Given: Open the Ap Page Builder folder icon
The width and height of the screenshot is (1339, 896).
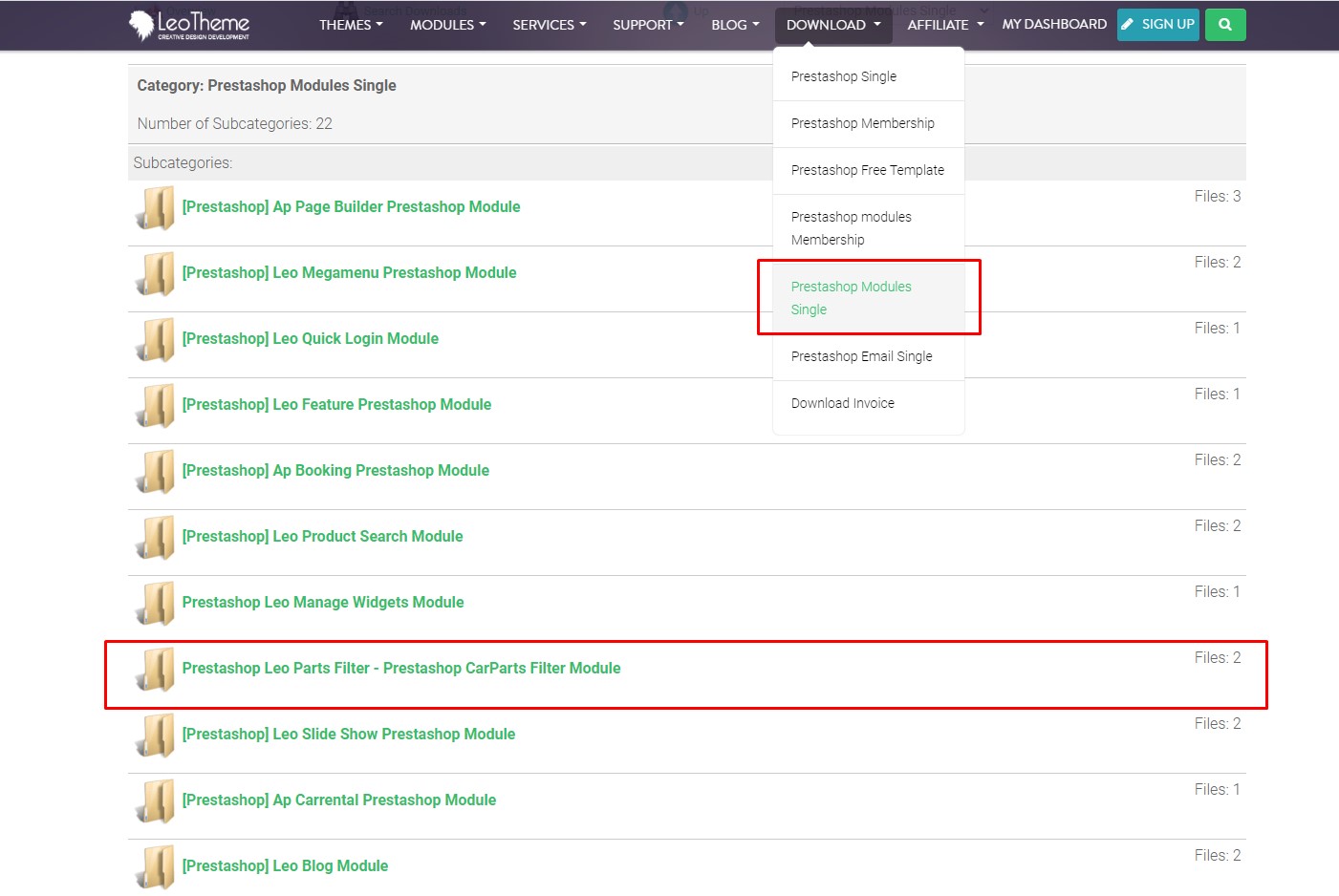Looking at the screenshot, I should click(x=155, y=208).
